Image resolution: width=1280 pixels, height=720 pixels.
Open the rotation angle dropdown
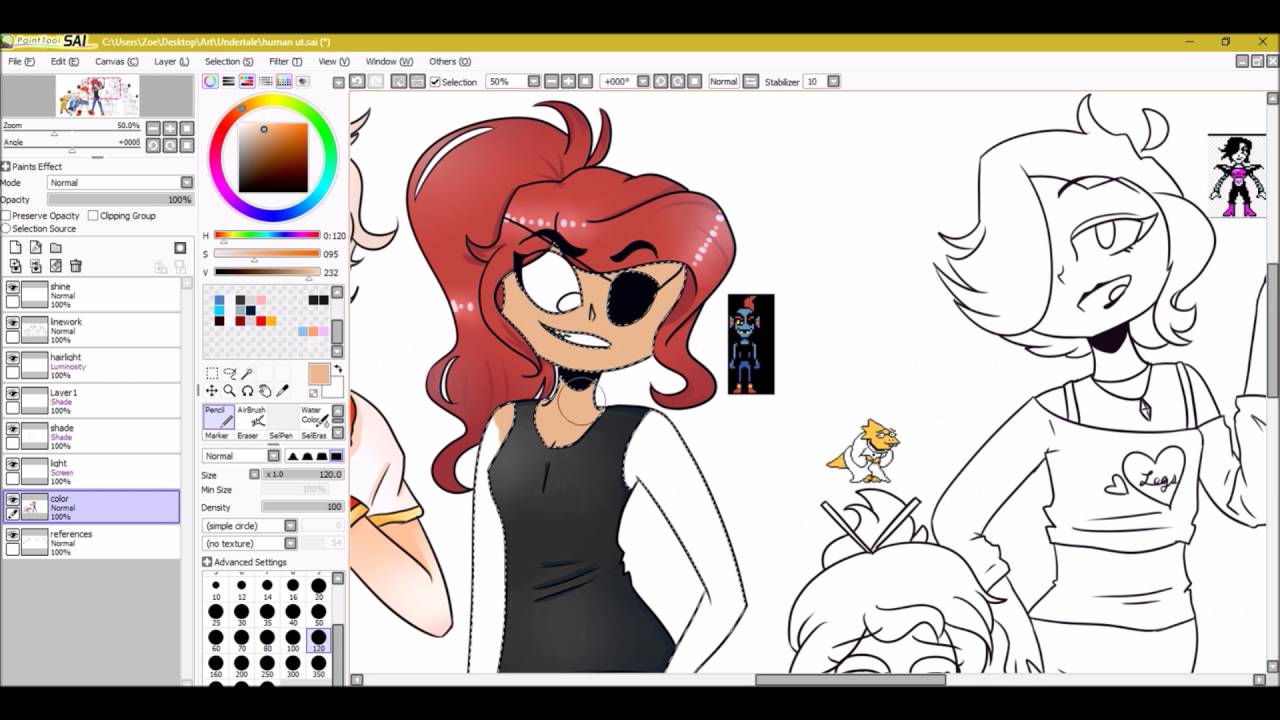(x=643, y=82)
